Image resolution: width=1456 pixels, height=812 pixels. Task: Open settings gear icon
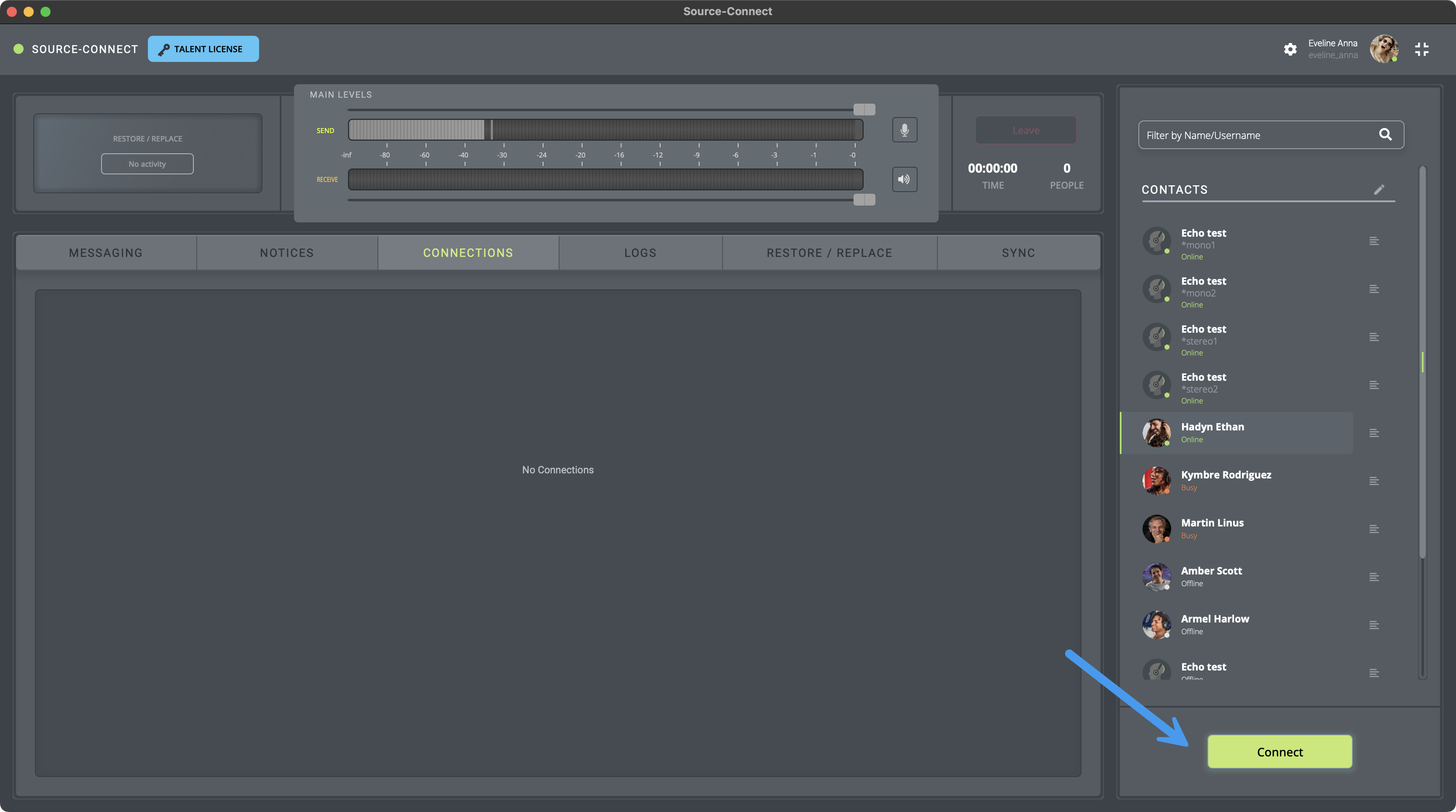1290,49
